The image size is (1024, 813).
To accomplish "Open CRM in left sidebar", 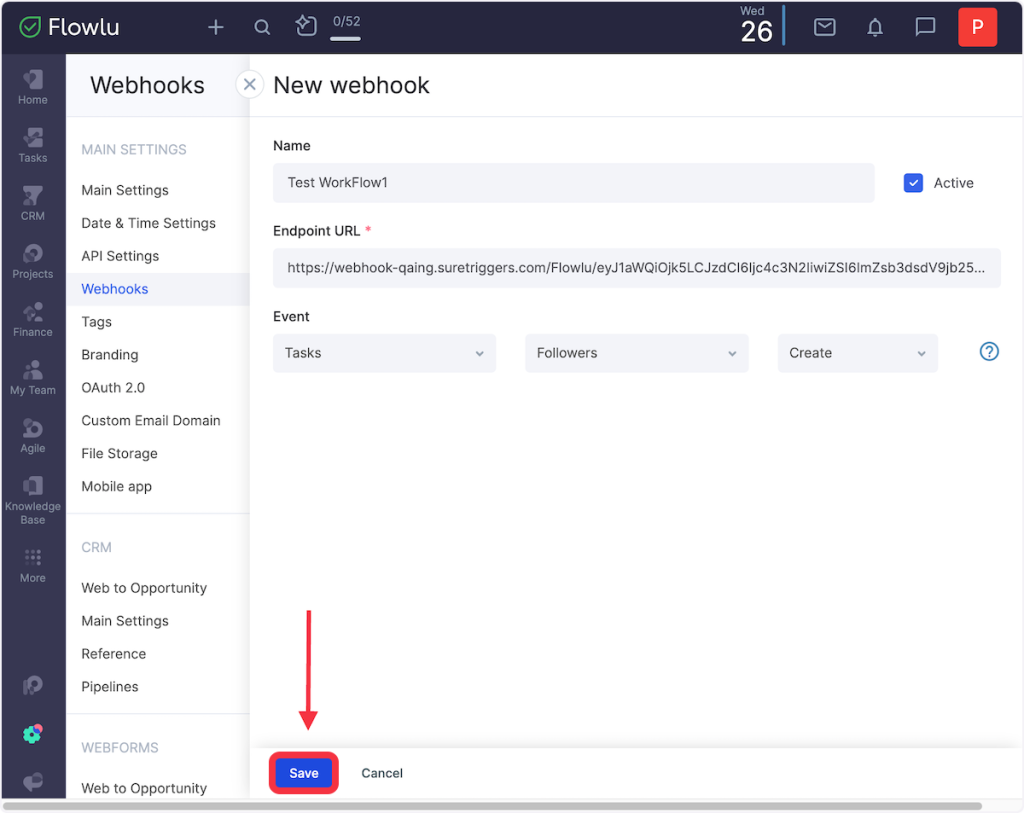I will click(x=33, y=203).
